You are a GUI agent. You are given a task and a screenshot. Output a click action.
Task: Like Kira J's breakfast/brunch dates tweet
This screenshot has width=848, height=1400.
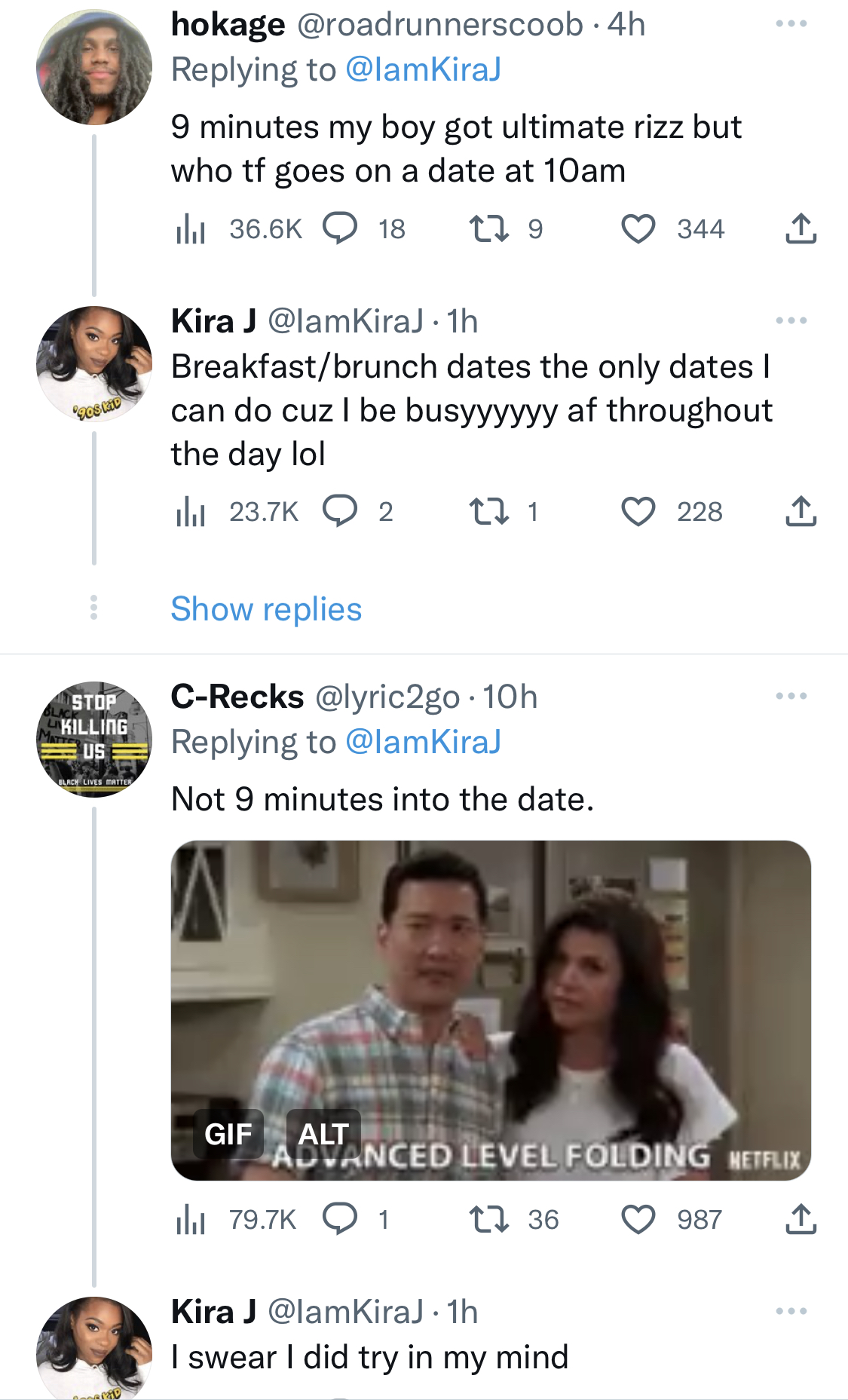tap(638, 512)
